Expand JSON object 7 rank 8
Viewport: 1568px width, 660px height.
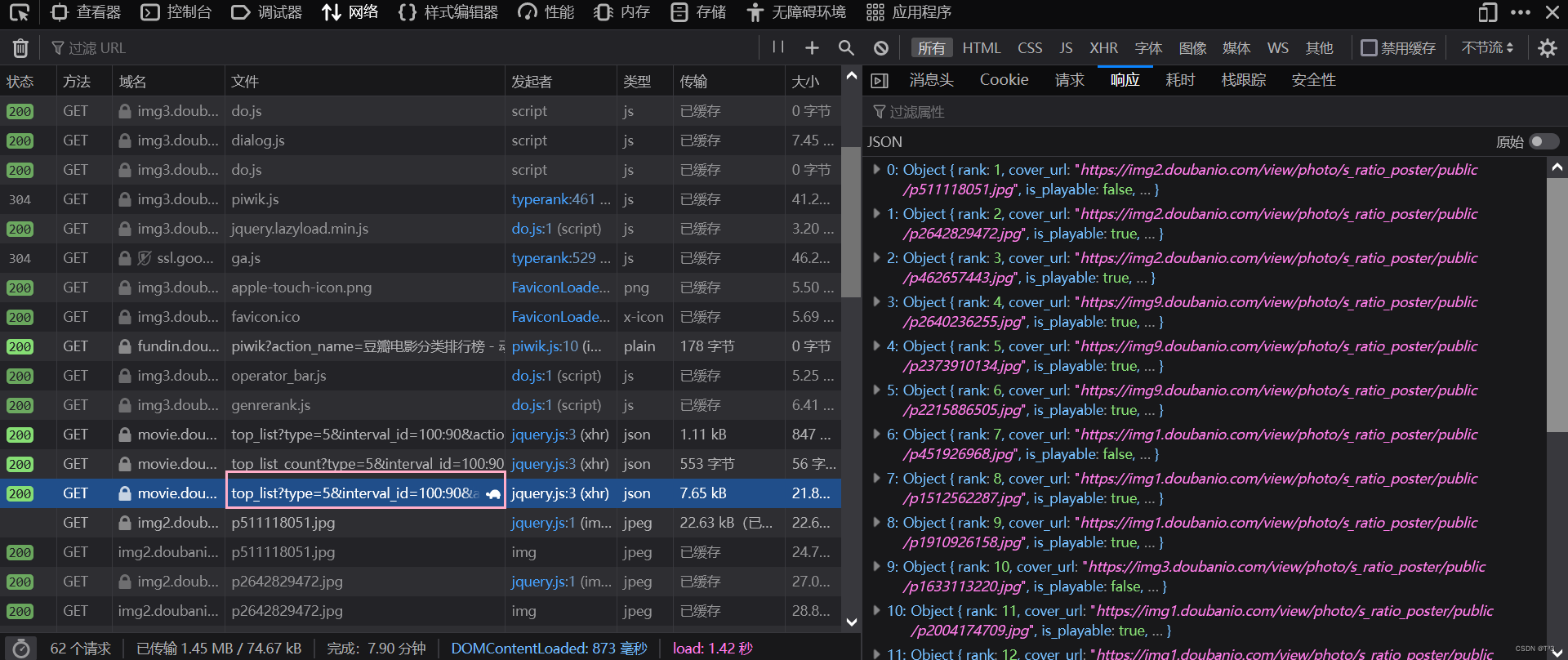pyautogui.click(x=876, y=479)
